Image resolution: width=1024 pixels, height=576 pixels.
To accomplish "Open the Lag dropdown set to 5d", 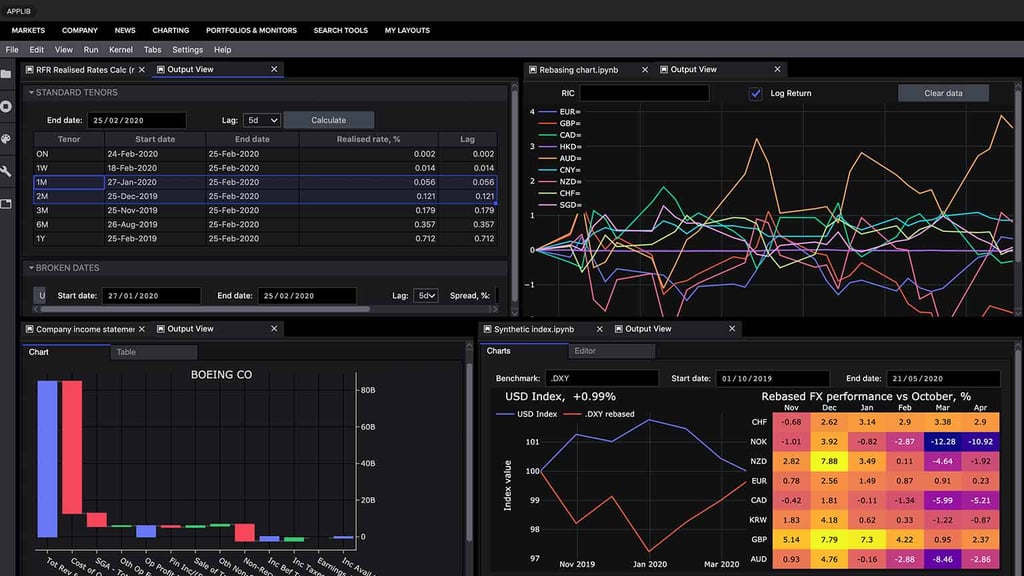I will [x=261, y=118].
